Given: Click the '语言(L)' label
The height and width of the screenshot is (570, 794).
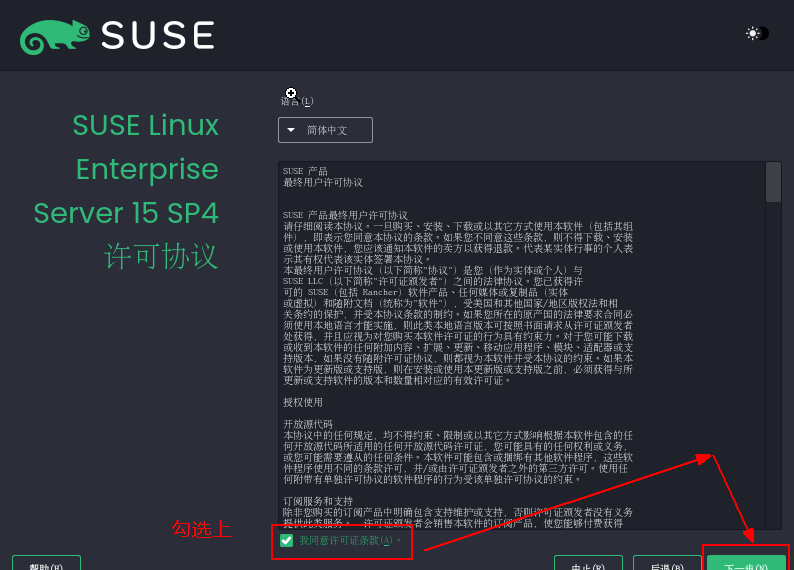Looking at the screenshot, I should point(297,101).
